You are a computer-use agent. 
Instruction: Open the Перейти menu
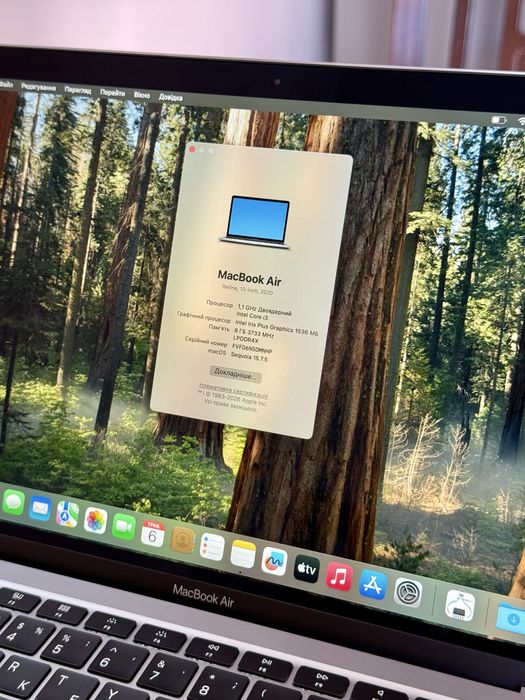(112, 92)
